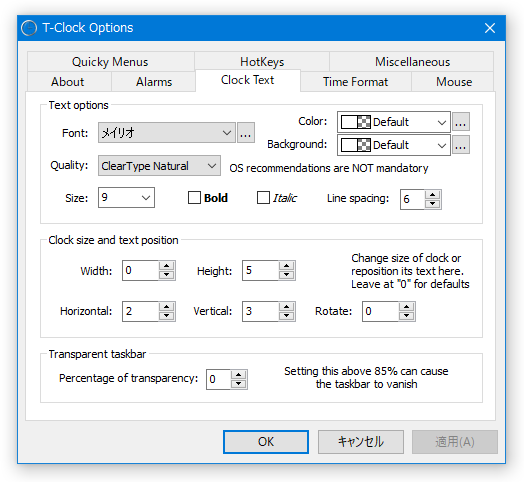Viewport: 524px width, 482px height.
Task: Open the Color Default dropdown
Action: coord(394,122)
